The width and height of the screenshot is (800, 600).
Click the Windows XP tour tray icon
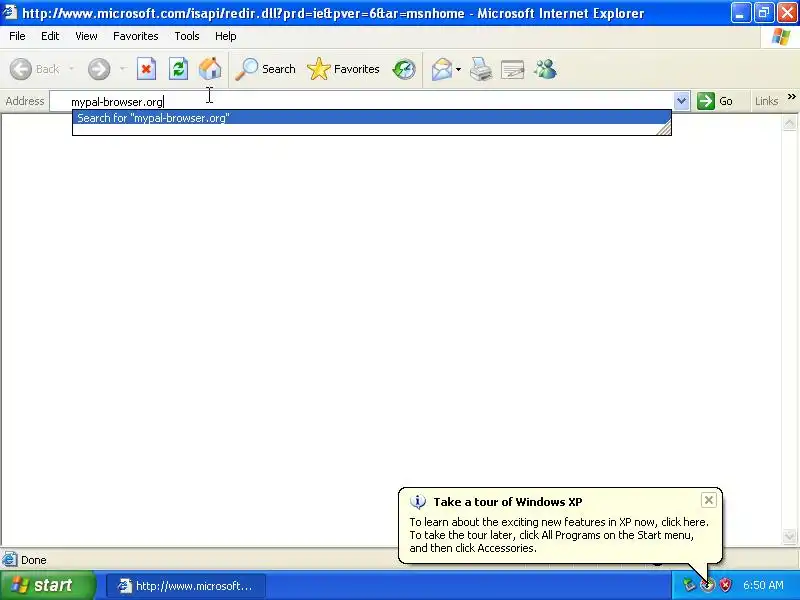[x=707, y=585]
